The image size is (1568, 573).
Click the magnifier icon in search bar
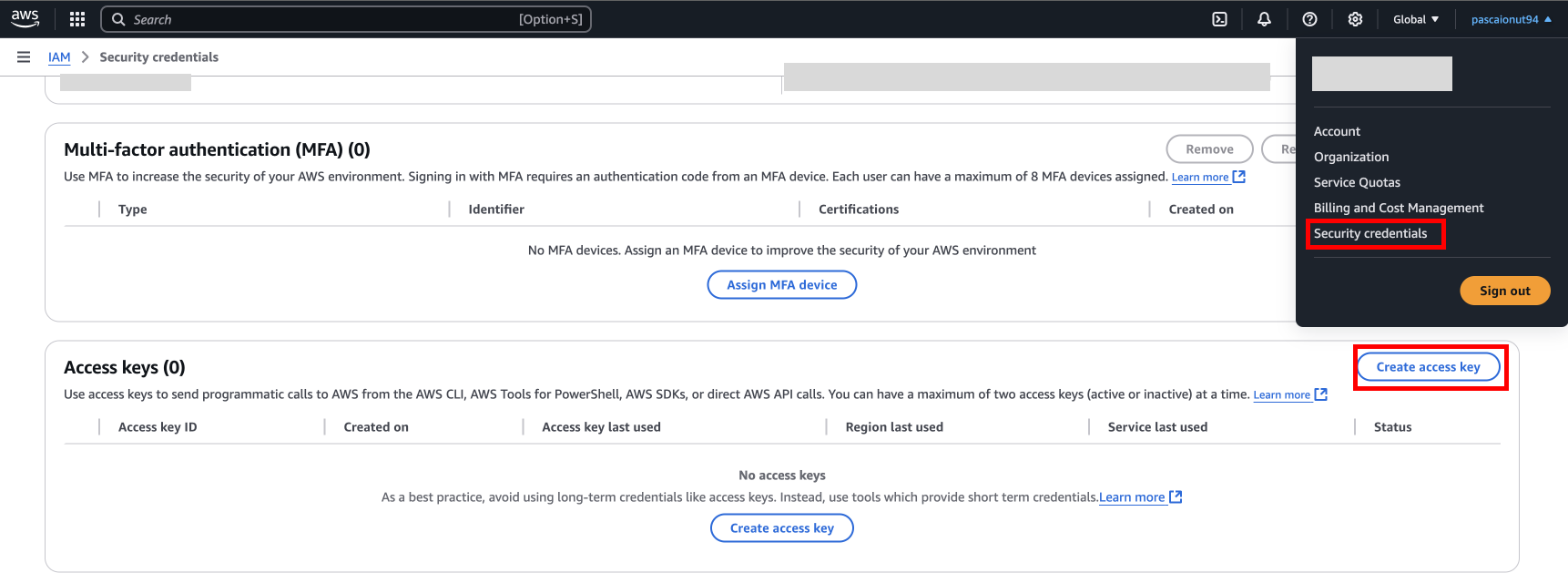pos(118,19)
